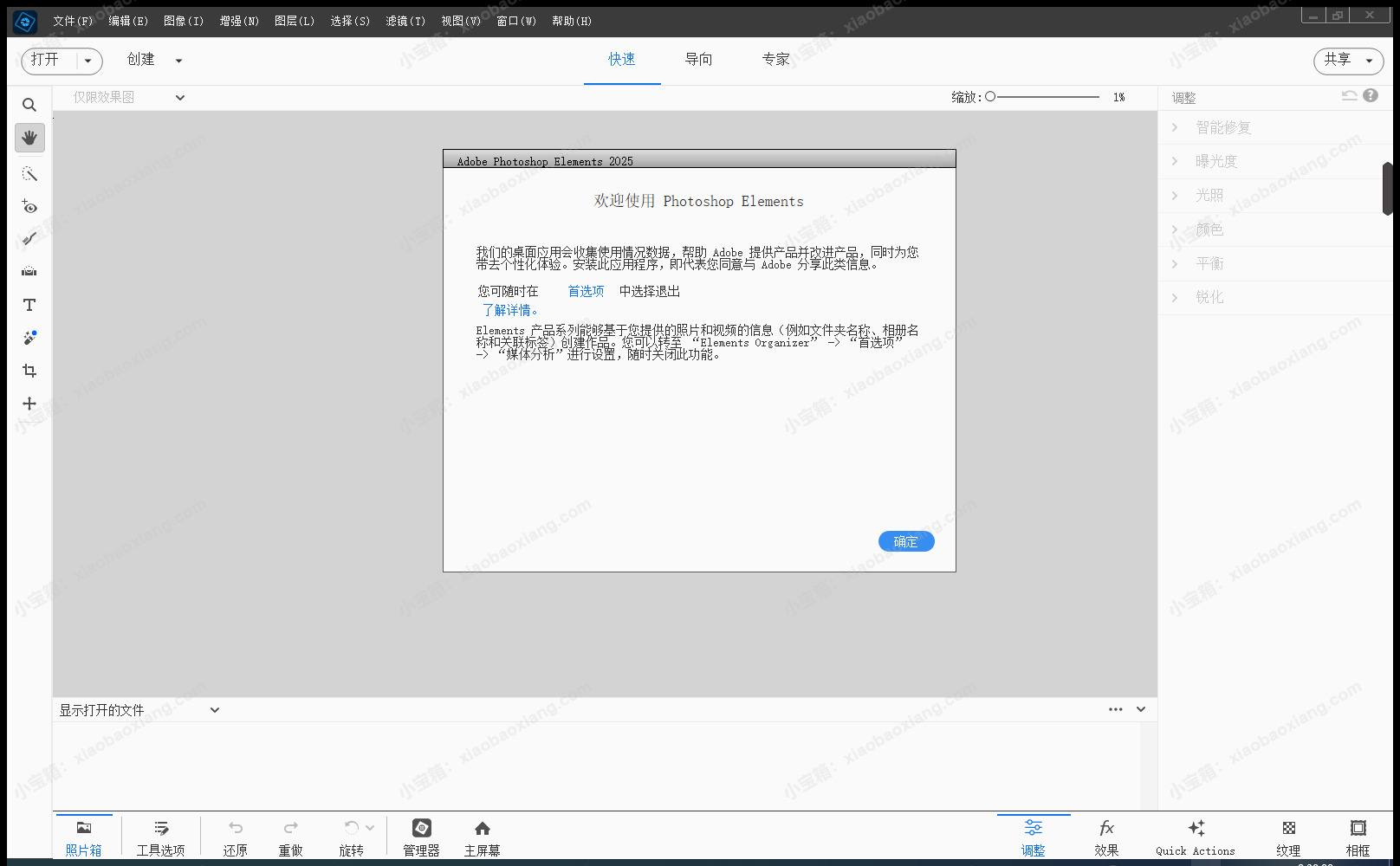Switch to the 专家 mode tab

(775, 59)
